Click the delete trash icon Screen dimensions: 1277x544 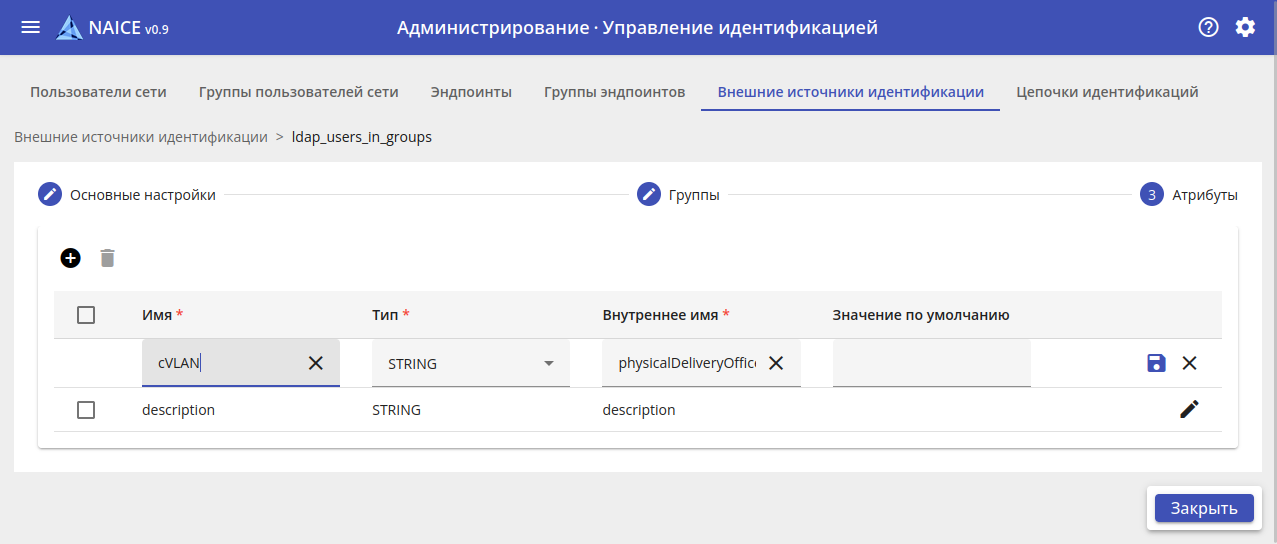(x=108, y=258)
